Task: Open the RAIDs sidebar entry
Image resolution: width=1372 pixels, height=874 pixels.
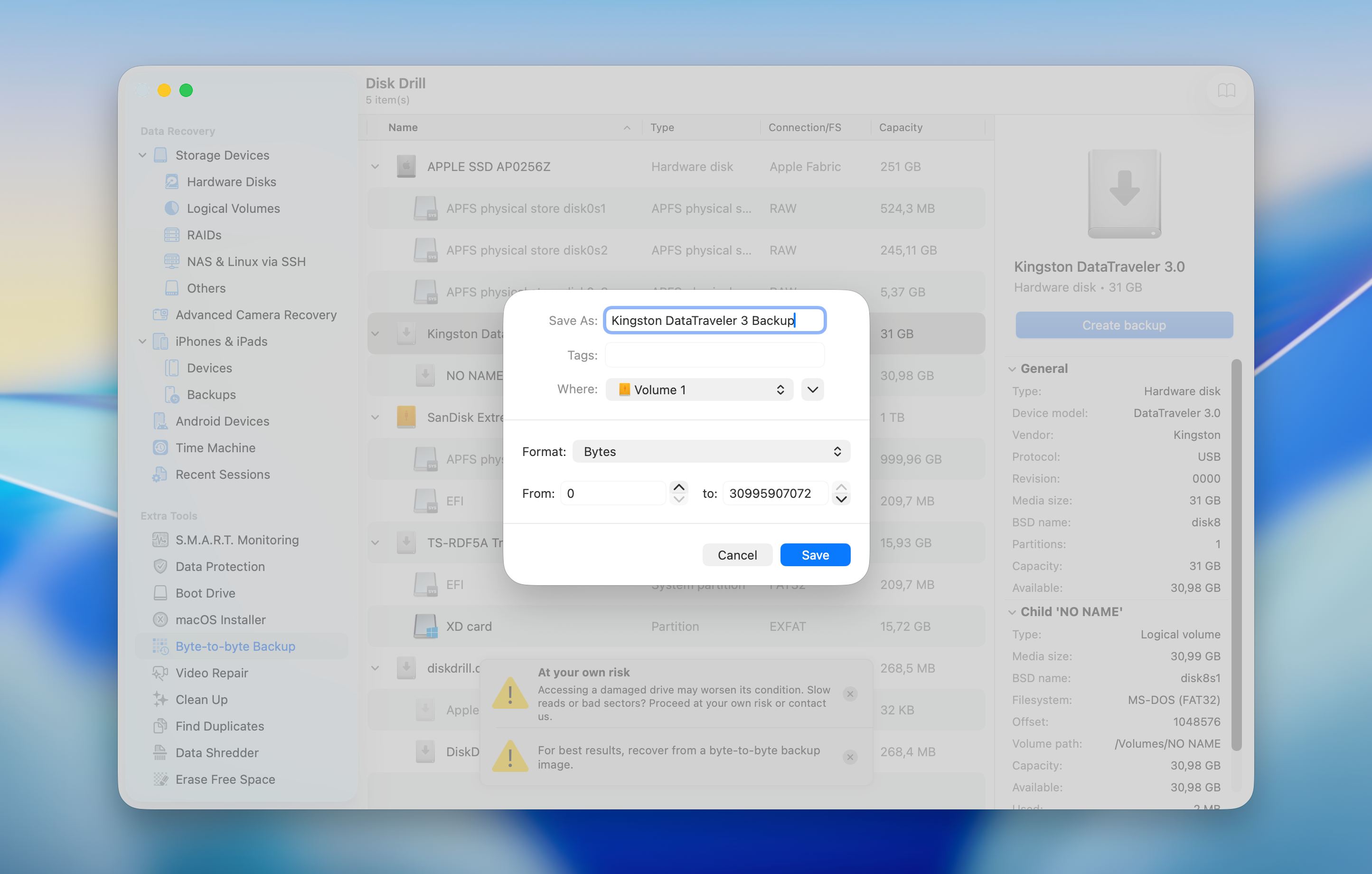Action: (x=204, y=235)
